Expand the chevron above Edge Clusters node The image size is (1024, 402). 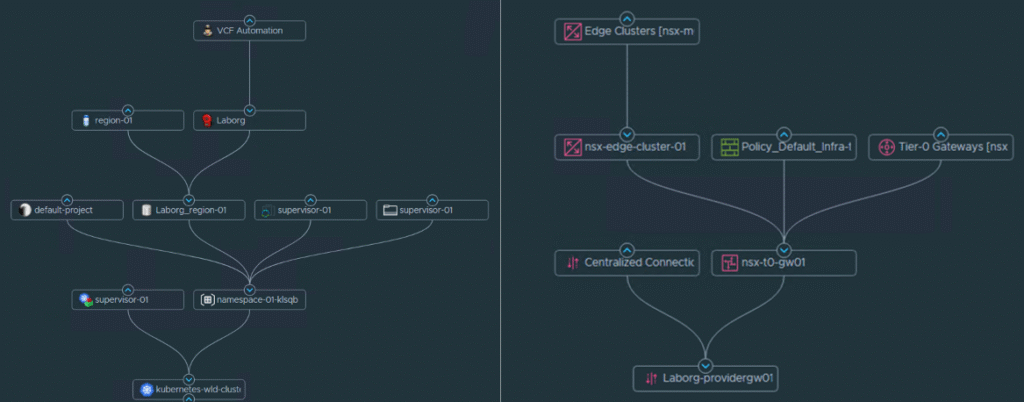627,17
